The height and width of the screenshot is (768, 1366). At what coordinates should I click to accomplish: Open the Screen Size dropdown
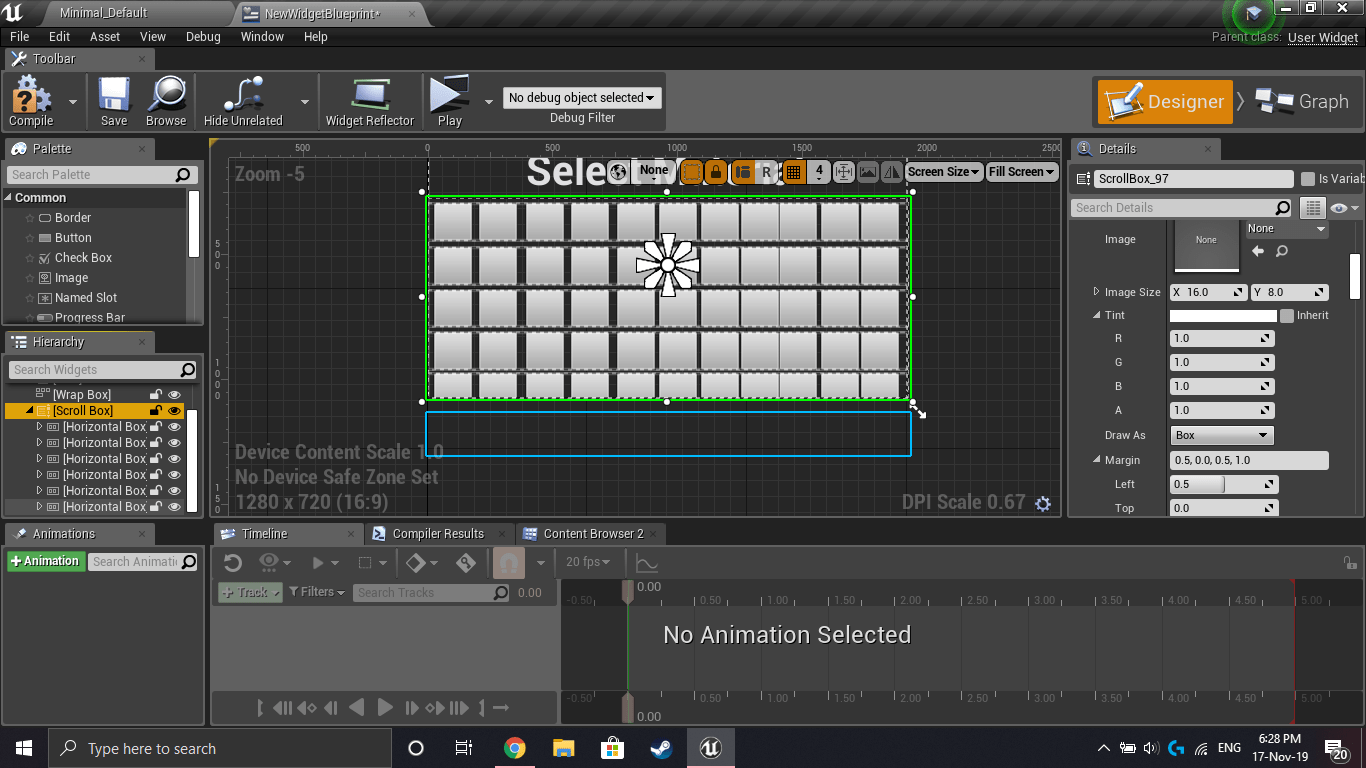point(944,172)
